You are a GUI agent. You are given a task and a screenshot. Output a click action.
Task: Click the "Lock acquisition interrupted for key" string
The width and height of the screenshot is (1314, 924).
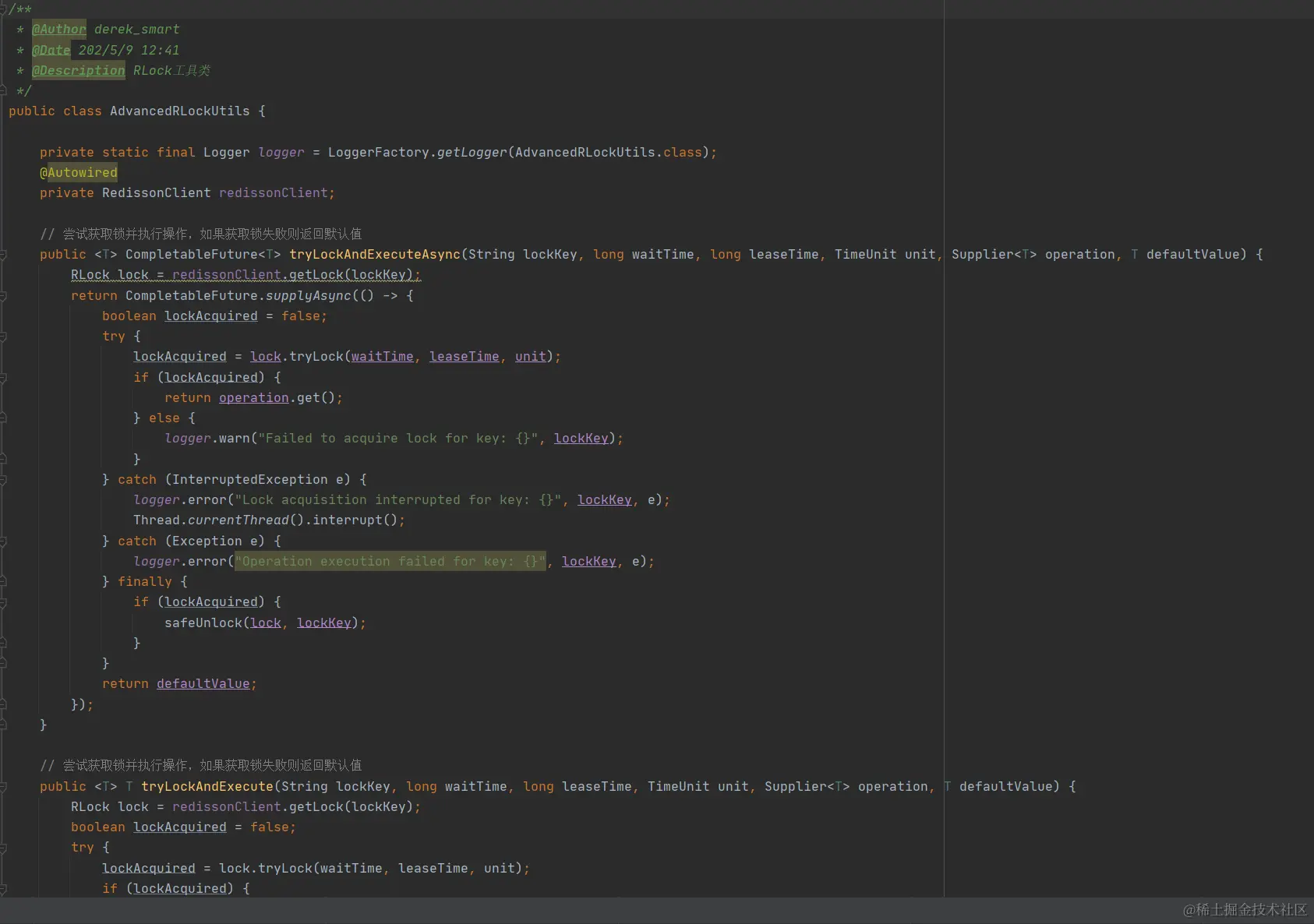[398, 500]
